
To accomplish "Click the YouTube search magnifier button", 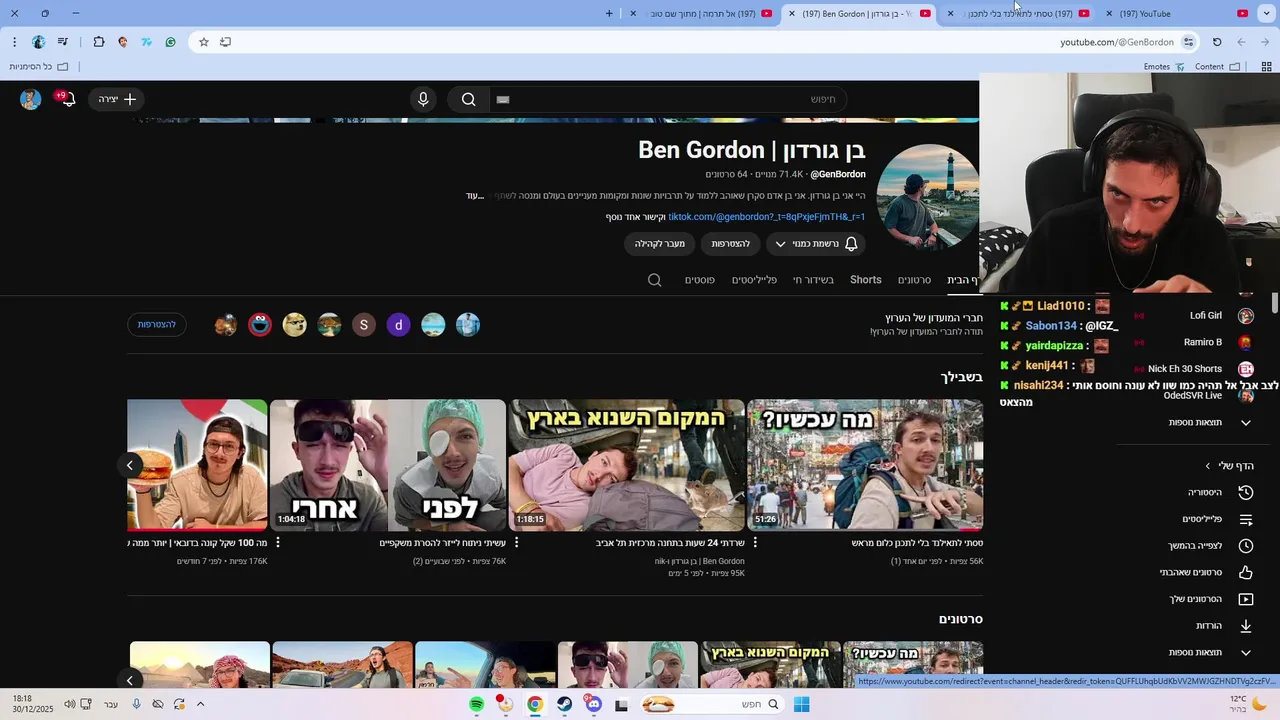I will (468, 99).
